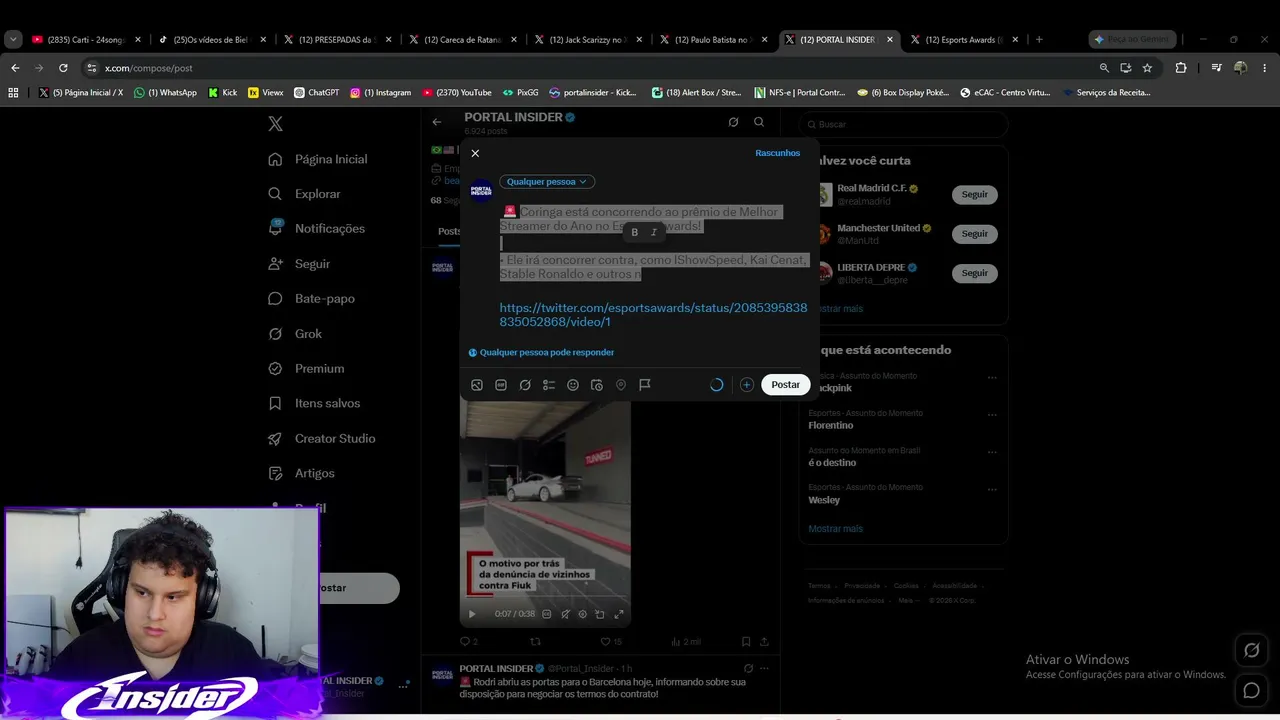Close the compose post dialog
The width and height of the screenshot is (1280, 720).
(475, 153)
